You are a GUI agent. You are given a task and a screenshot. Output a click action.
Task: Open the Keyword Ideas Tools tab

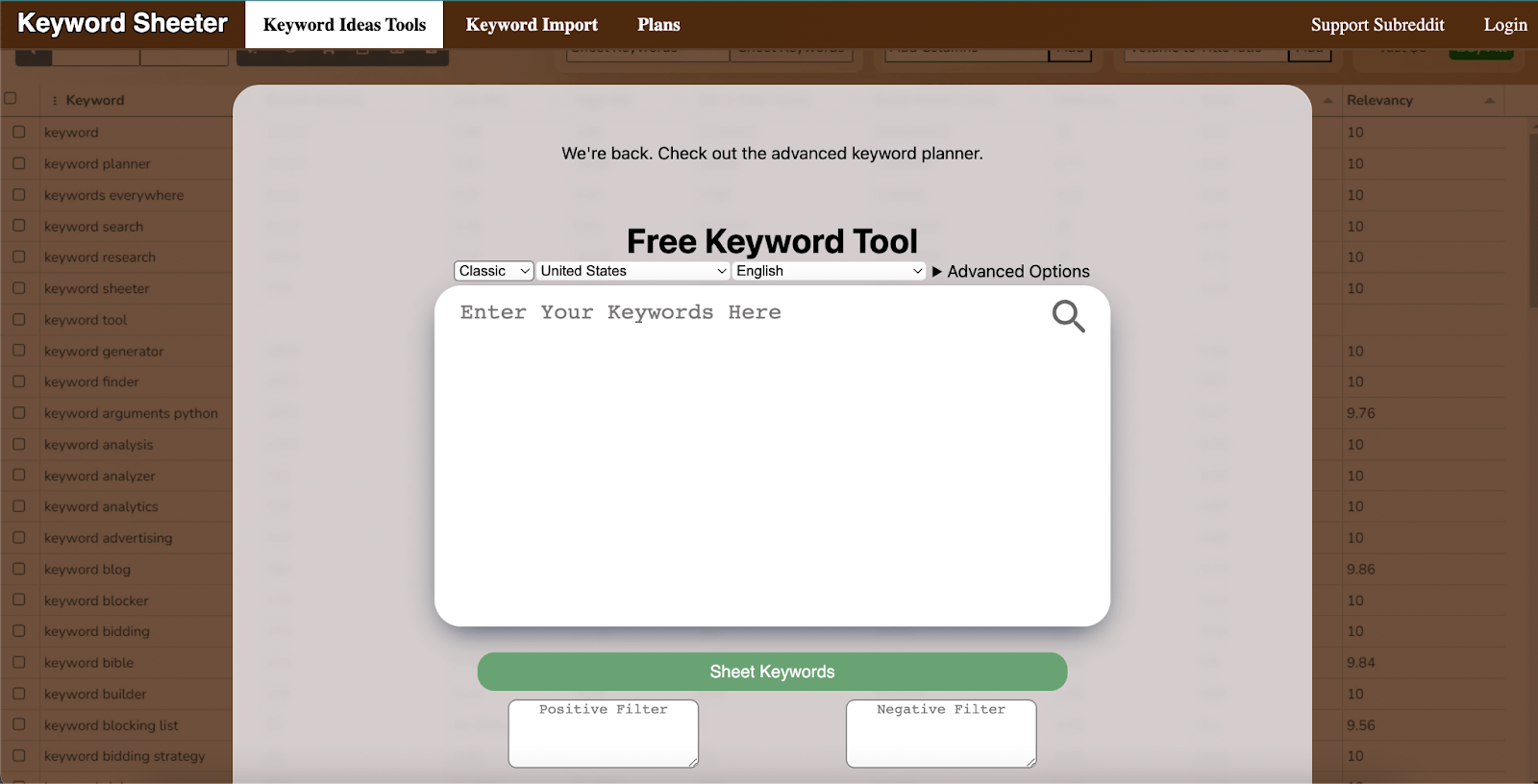pyautogui.click(x=344, y=25)
